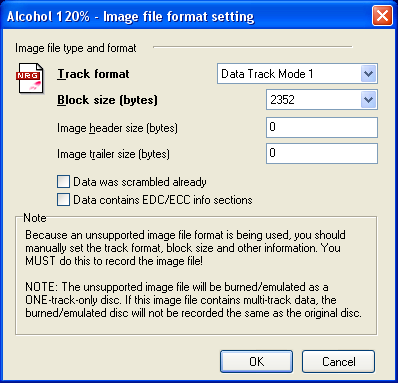Click the 2352 block size combo field
The width and height of the screenshot is (398, 383).
[322, 100]
